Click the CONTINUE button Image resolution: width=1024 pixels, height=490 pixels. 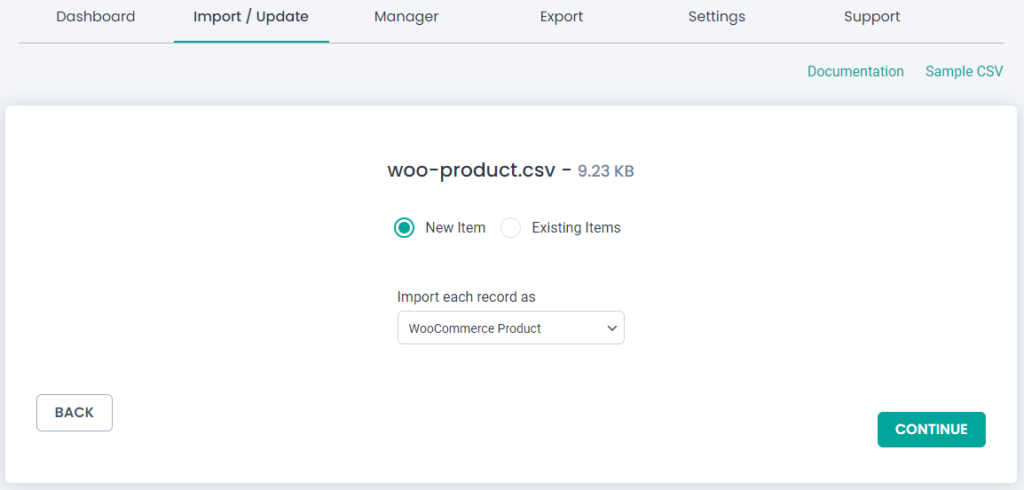point(931,429)
